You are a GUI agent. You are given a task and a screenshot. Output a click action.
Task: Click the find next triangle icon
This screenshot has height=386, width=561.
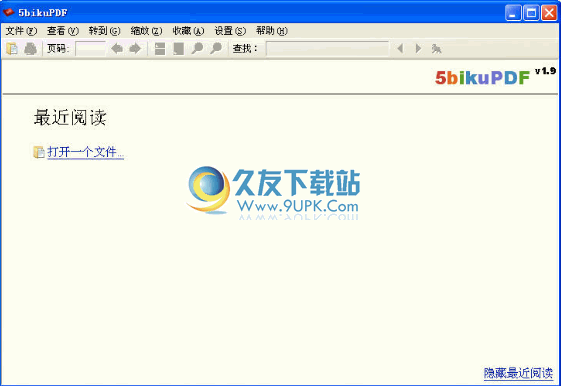point(418,48)
